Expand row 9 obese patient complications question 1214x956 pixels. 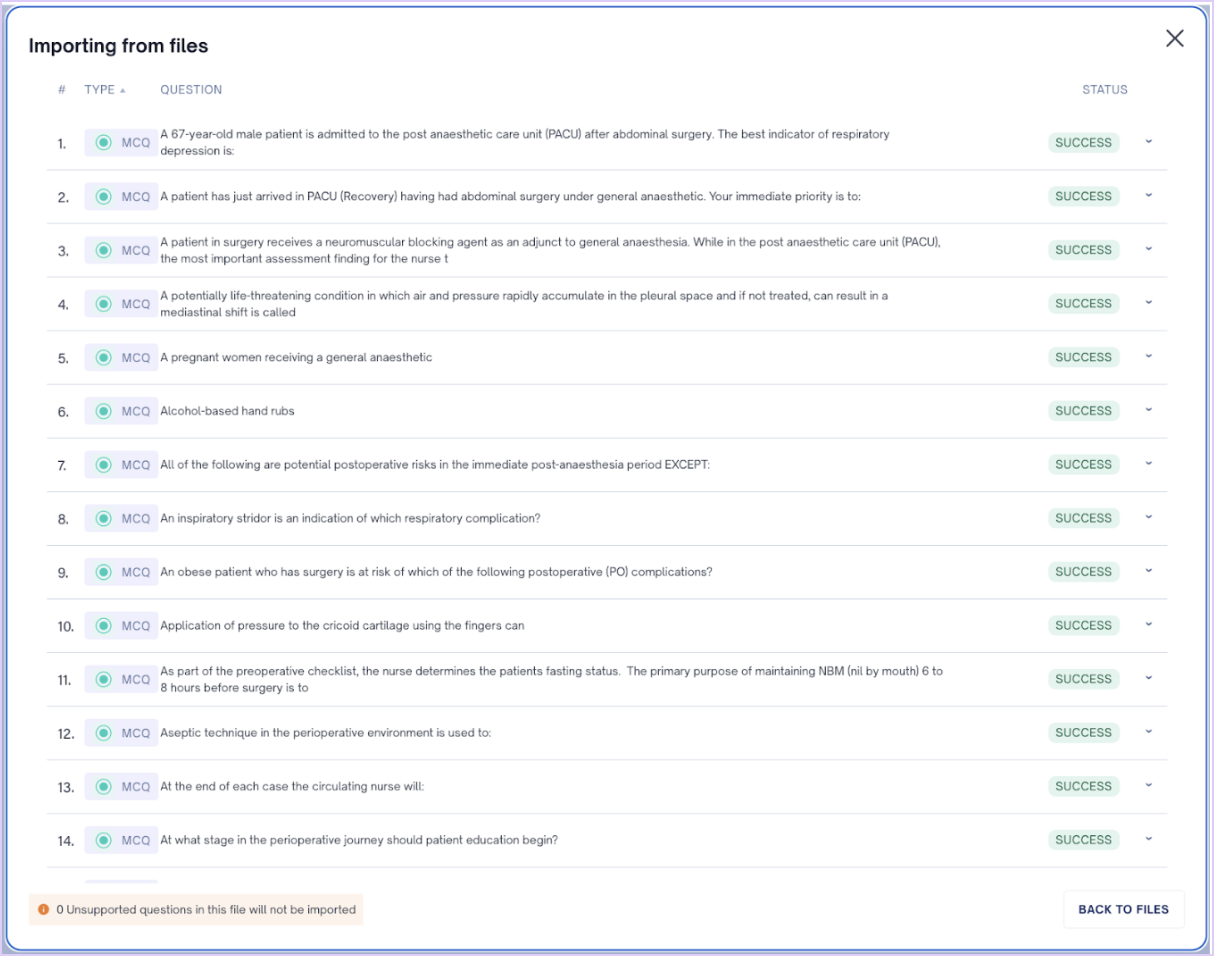pyautogui.click(x=1148, y=571)
